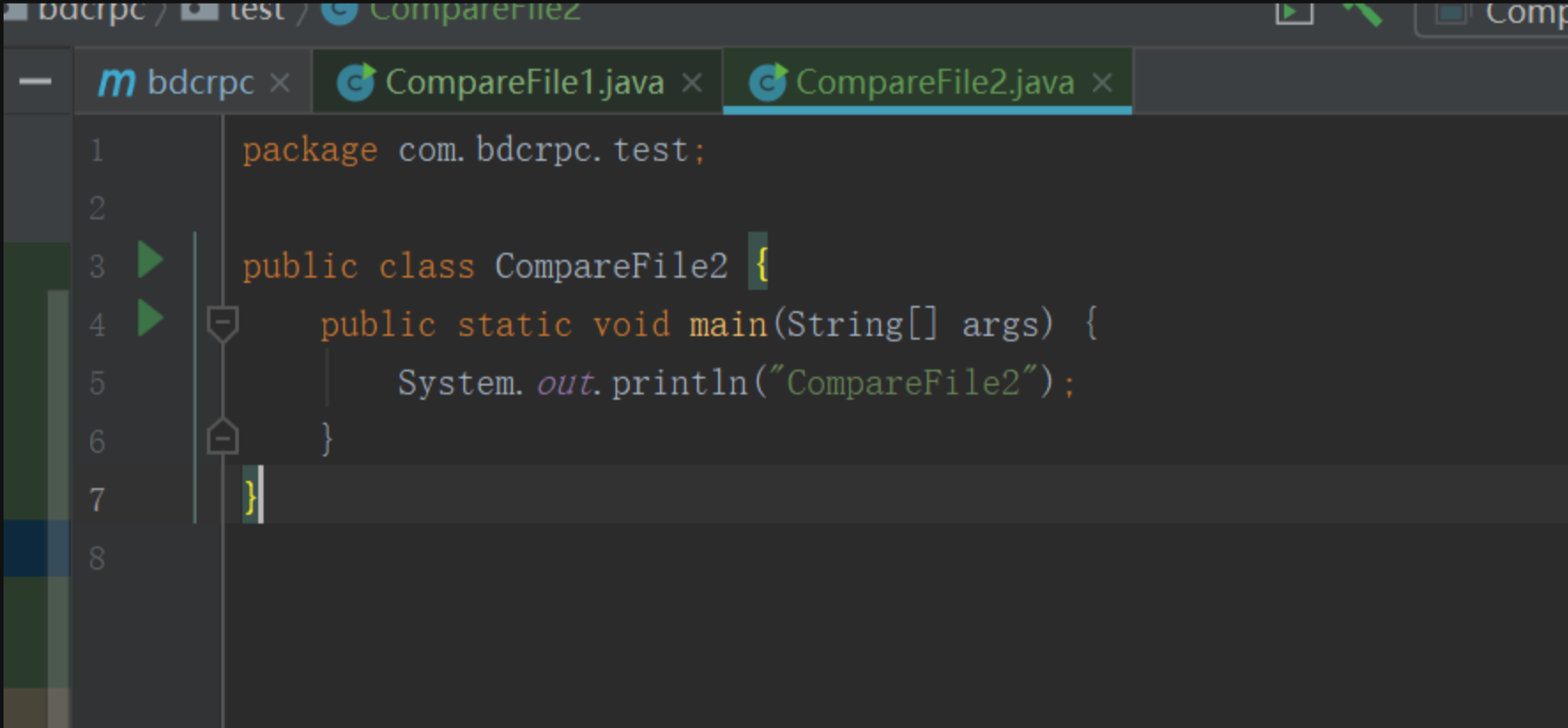
Task: Collapse main method fold marker on line 4
Action: tap(222, 324)
